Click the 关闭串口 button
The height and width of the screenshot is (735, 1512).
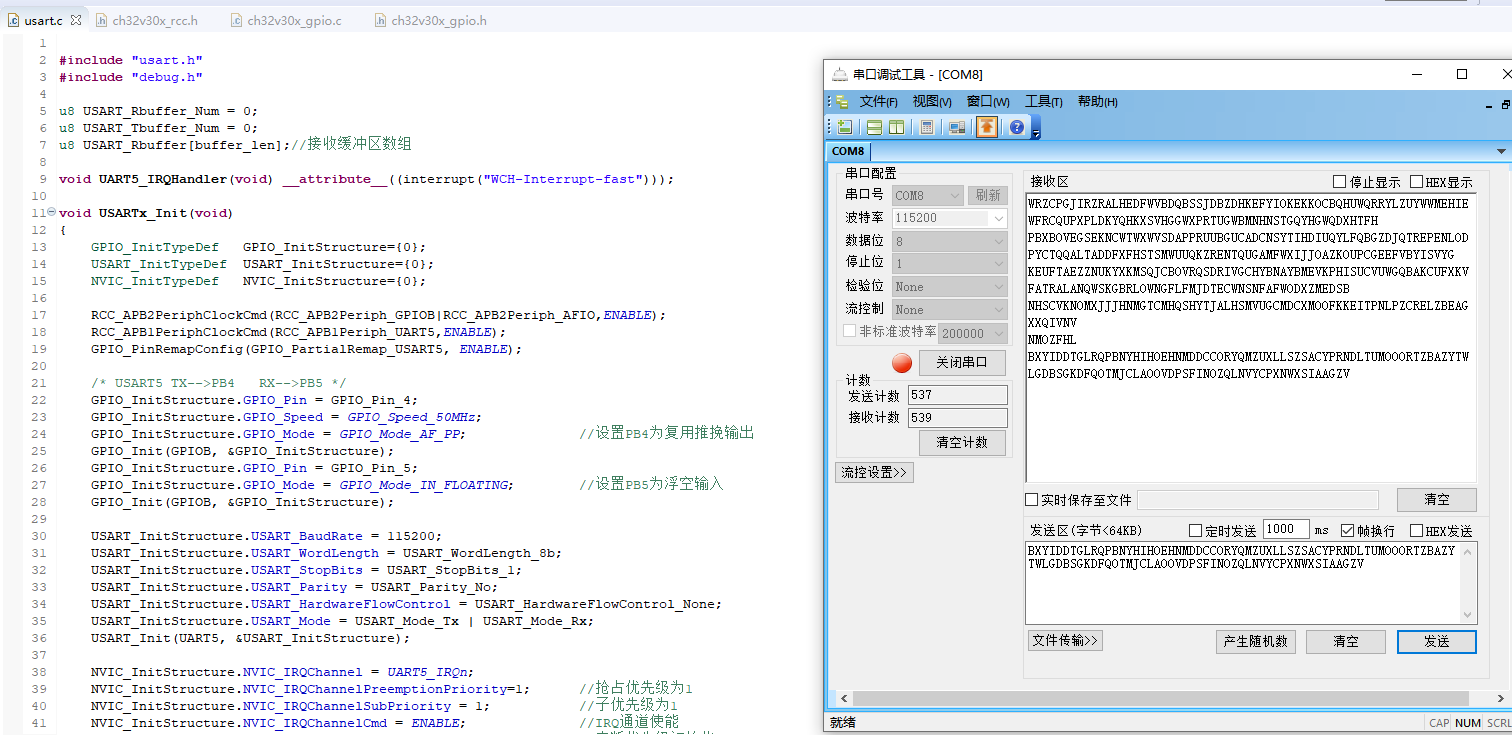tap(962, 362)
